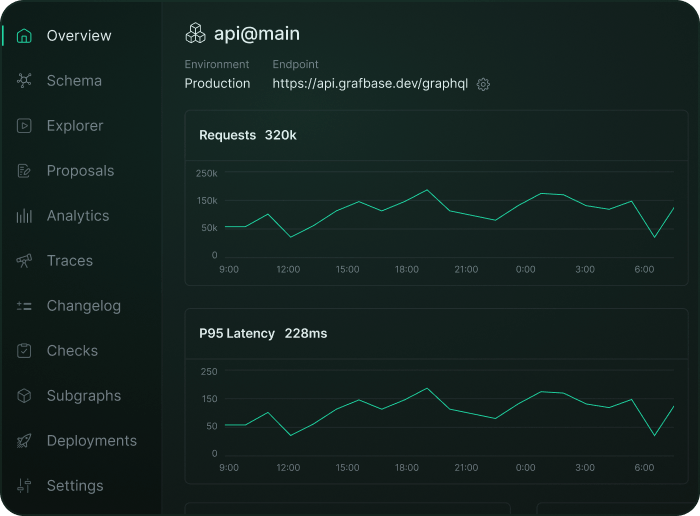Click the Settings sliders icon
The width and height of the screenshot is (700, 516).
coord(24,486)
